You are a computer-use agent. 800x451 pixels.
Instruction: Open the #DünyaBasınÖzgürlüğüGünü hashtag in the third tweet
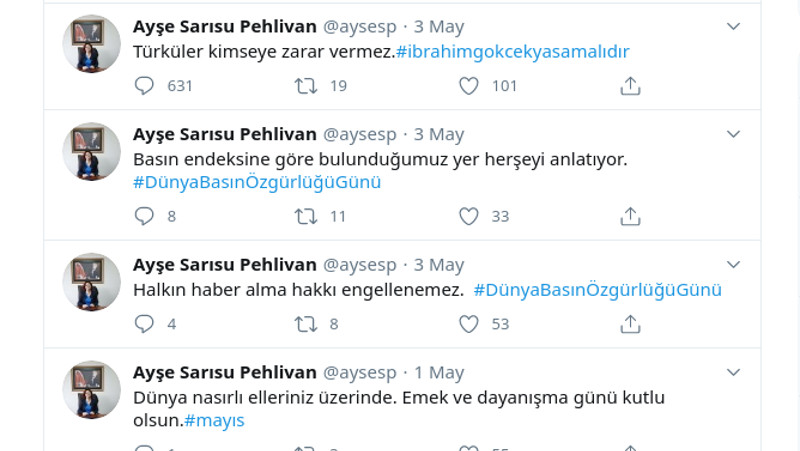(x=597, y=290)
